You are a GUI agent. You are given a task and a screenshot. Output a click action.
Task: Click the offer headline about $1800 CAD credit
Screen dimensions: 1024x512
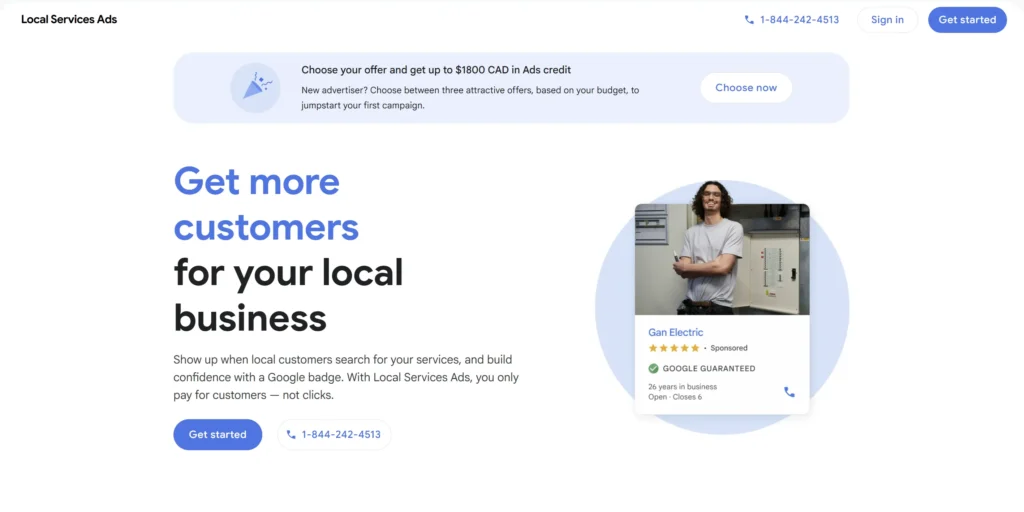(436, 69)
